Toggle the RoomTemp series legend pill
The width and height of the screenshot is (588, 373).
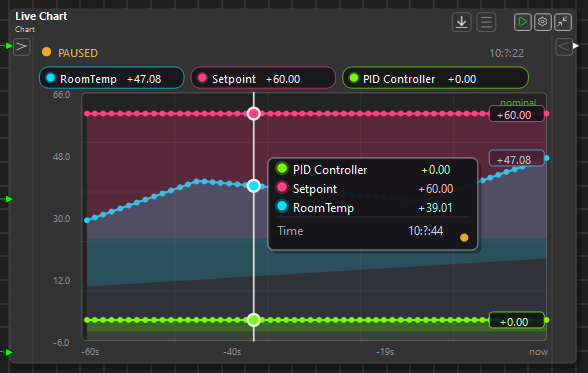112,78
